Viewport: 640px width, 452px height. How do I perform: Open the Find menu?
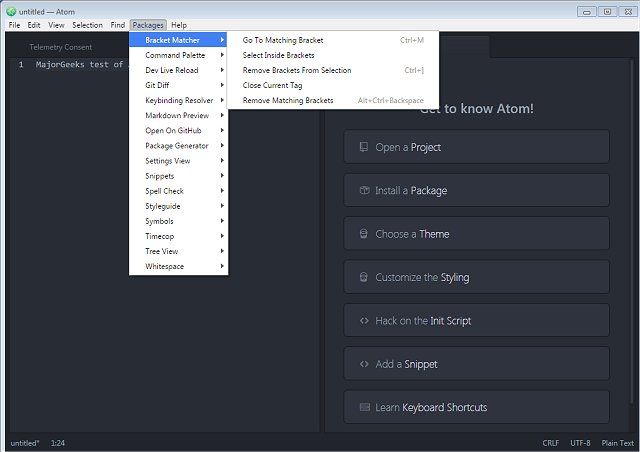(118, 25)
